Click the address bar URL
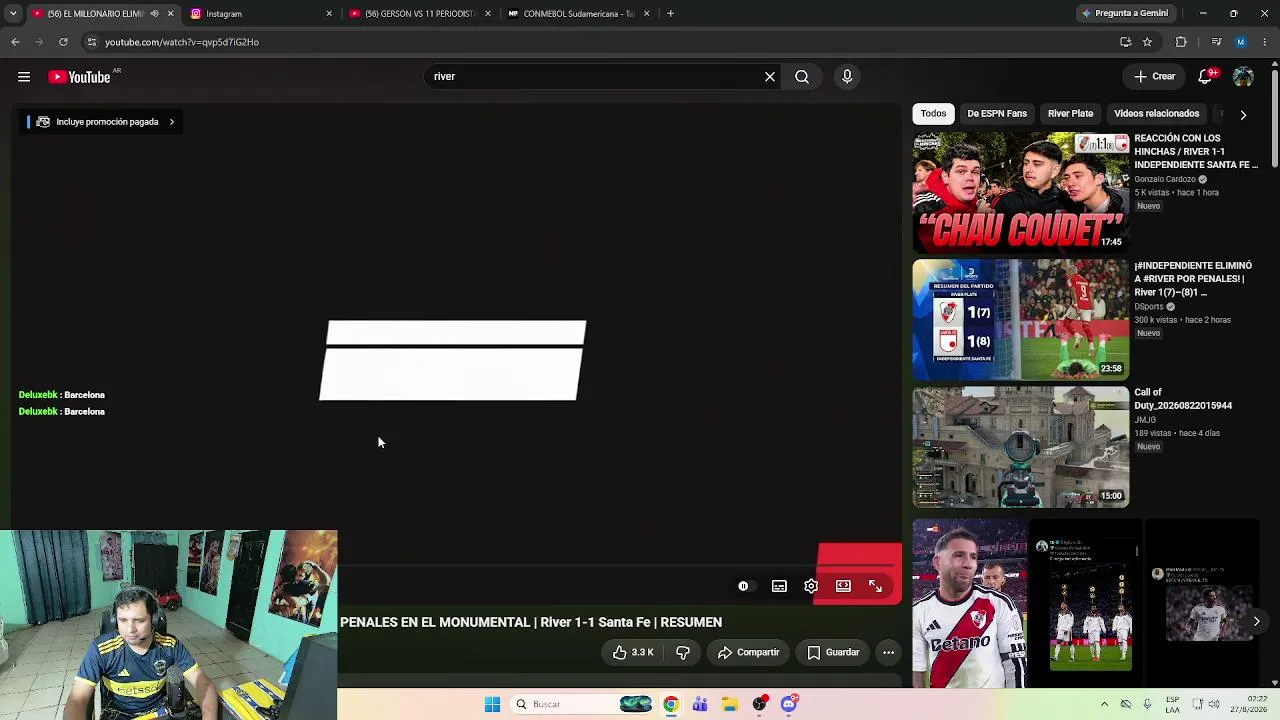 click(x=182, y=42)
